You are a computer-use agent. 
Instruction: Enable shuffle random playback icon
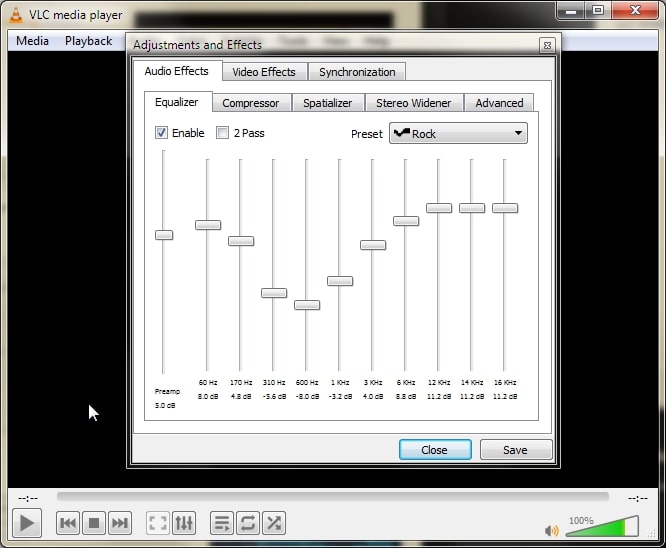point(274,523)
